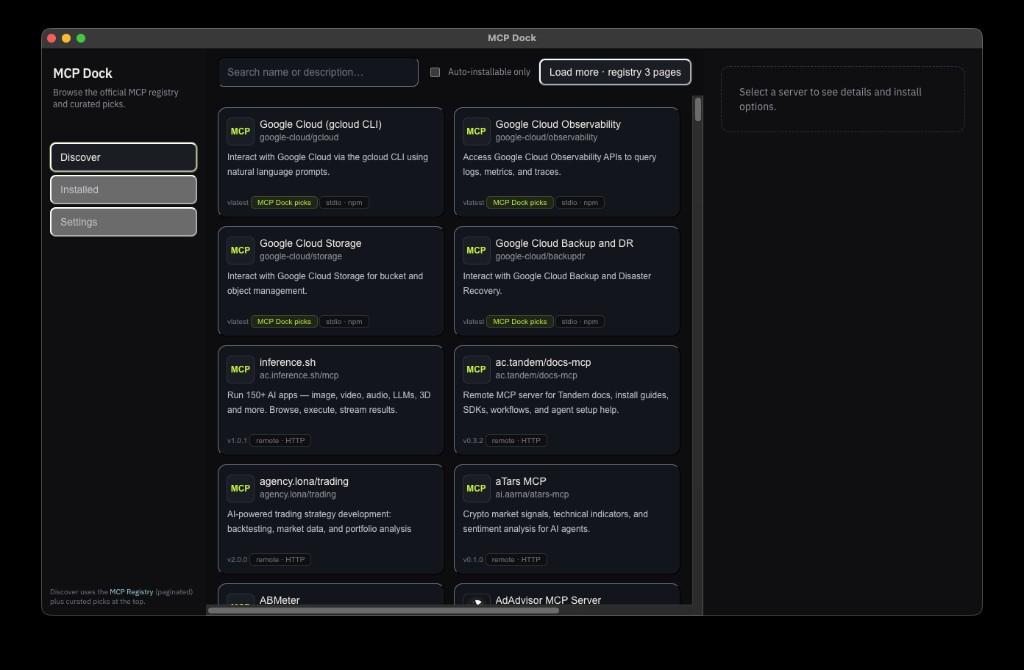Click the icon on the ABMeter card

coord(240,601)
